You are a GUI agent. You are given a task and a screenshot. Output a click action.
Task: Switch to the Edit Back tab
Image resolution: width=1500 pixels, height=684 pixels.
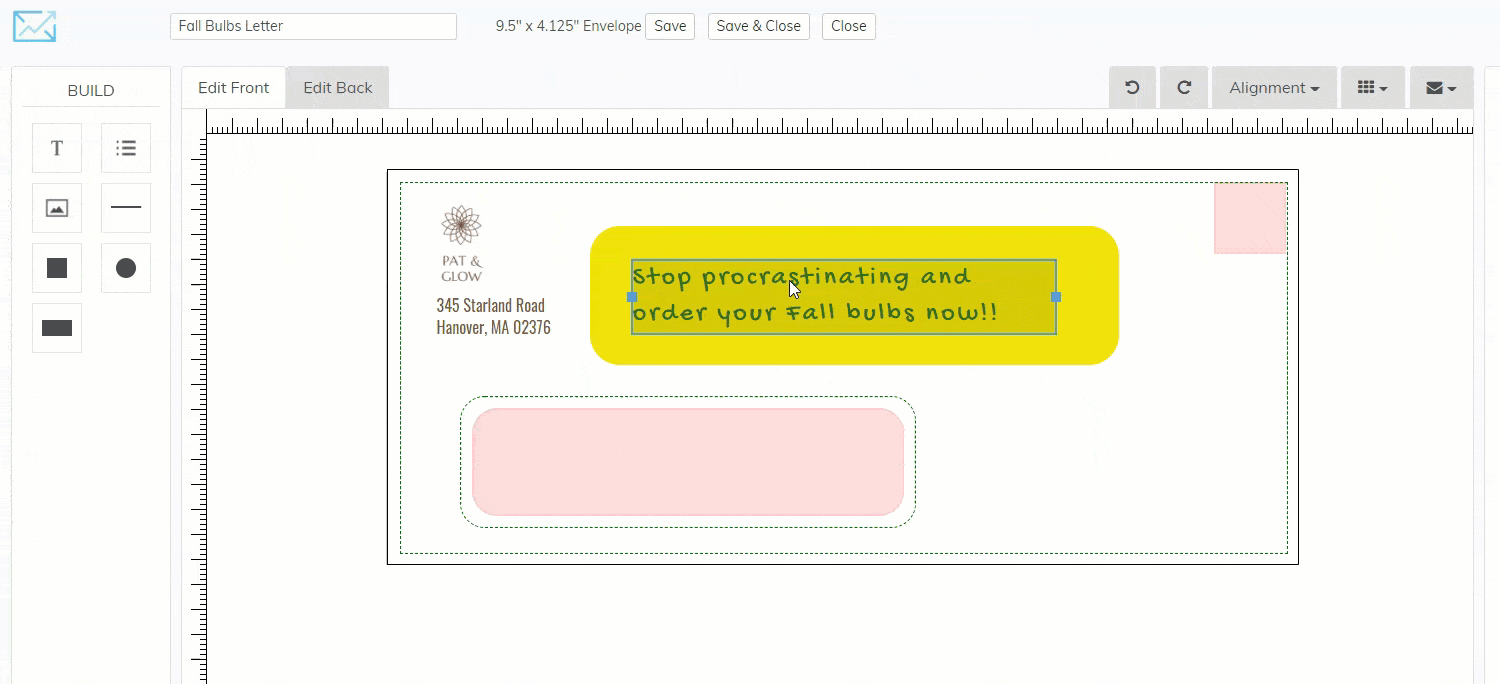[338, 88]
